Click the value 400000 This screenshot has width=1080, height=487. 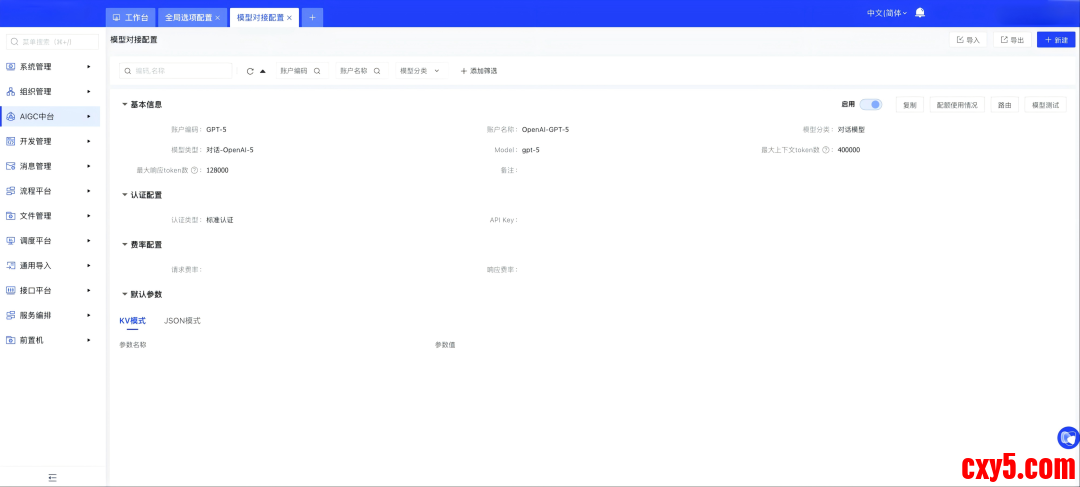pos(849,150)
